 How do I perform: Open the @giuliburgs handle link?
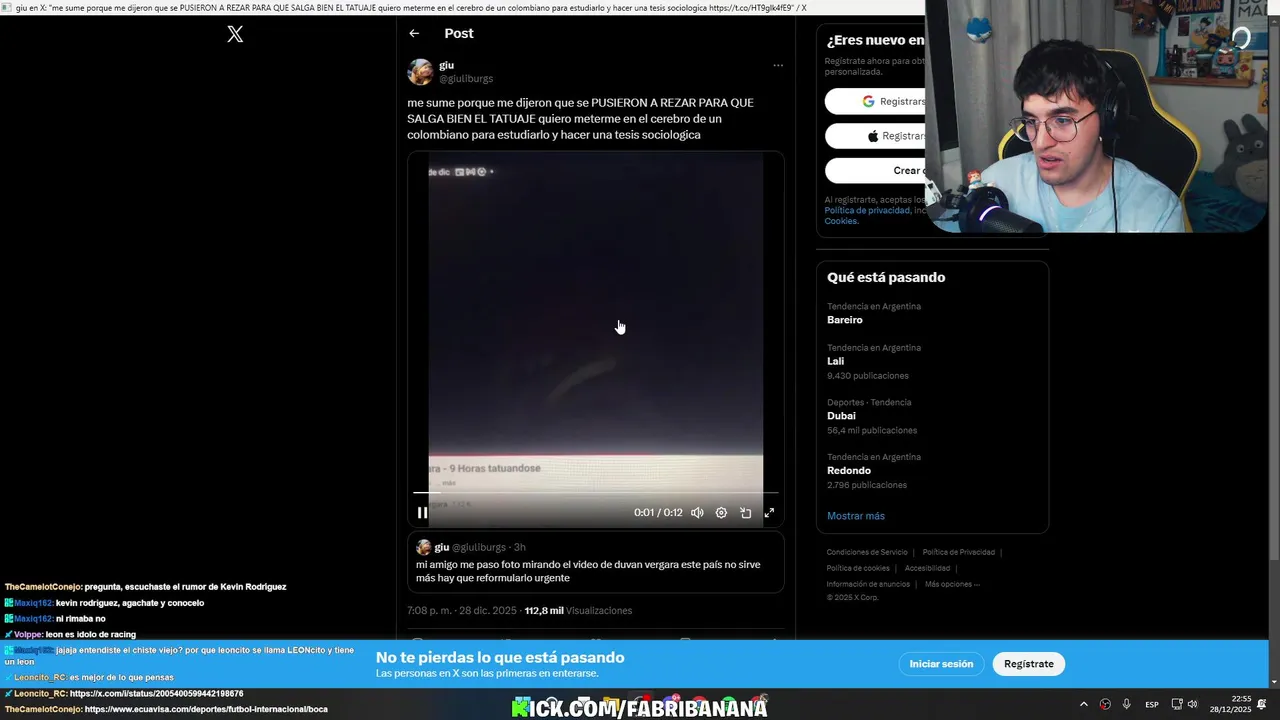pyautogui.click(x=466, y=79)
